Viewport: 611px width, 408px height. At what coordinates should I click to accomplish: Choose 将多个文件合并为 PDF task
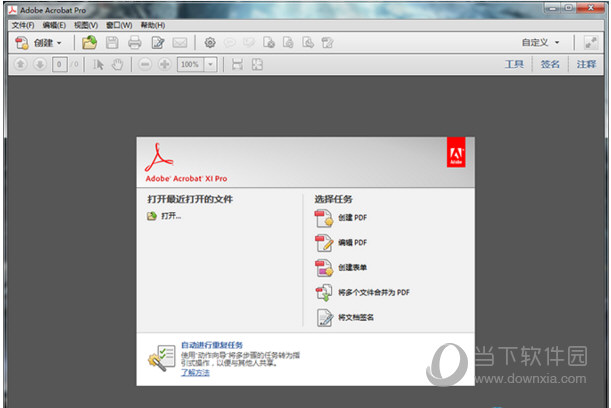tap(374, 292)
